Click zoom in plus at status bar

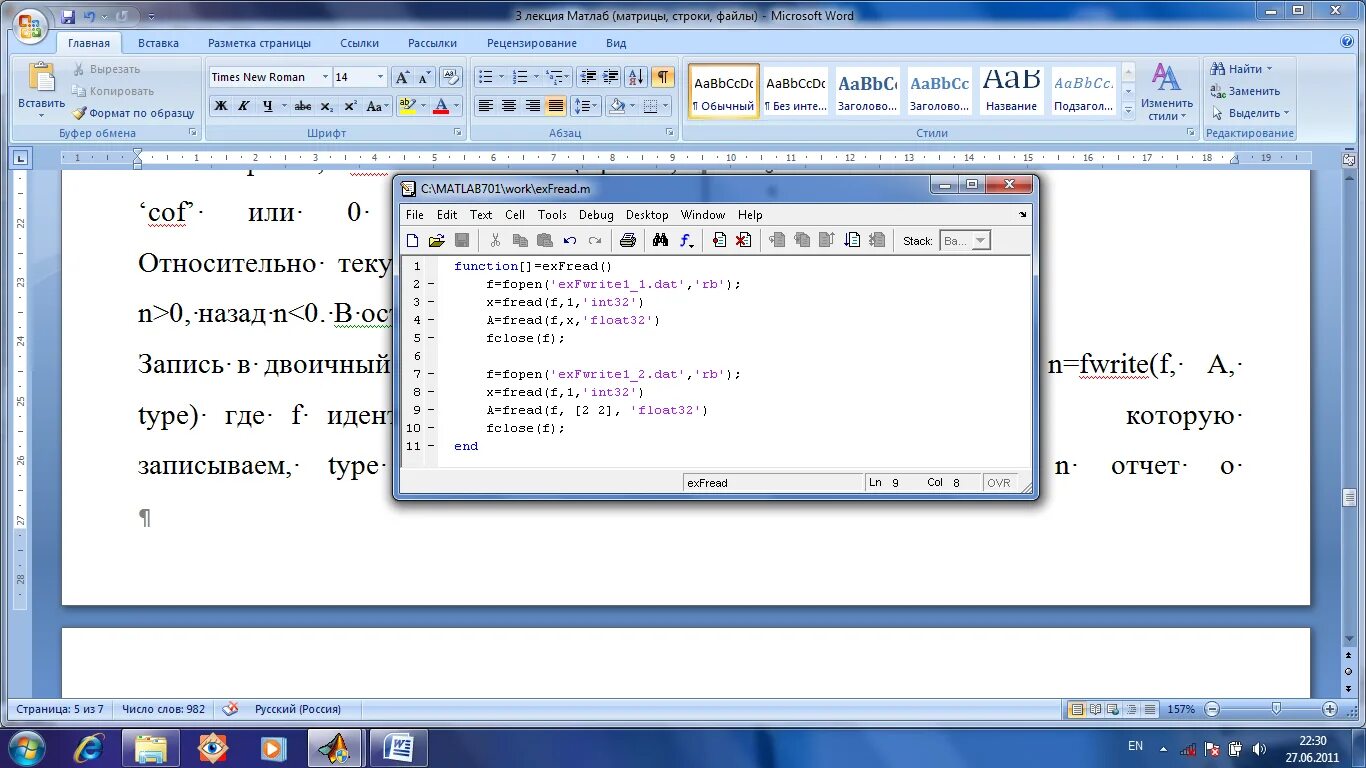coord(1329,709)
